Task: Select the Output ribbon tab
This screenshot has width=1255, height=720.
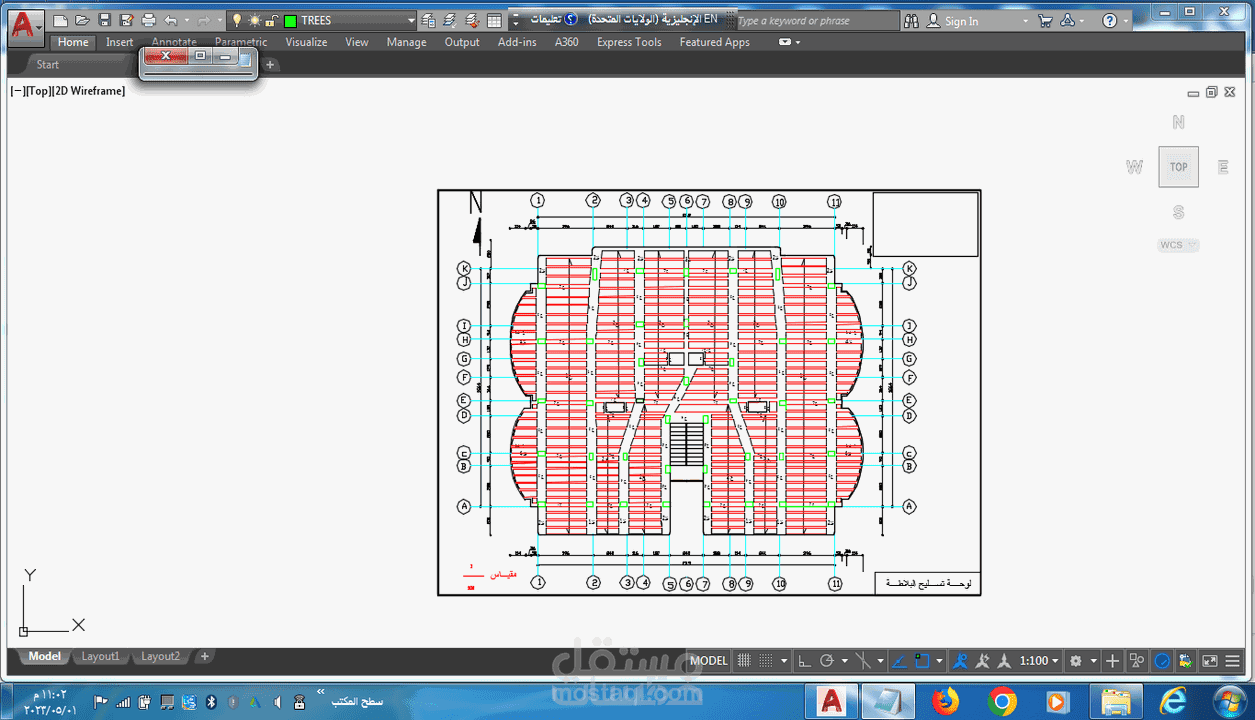Action: click(x=462, y=42)
